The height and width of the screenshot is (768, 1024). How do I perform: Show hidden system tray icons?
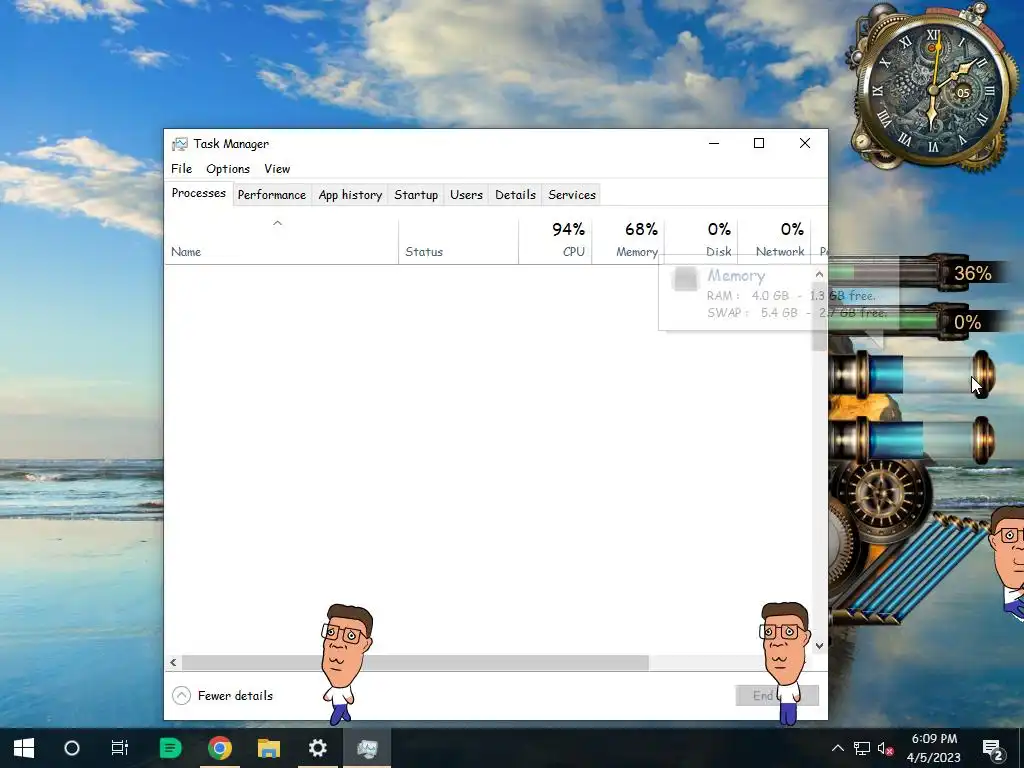pyautogui.click(x=838, y=748)
